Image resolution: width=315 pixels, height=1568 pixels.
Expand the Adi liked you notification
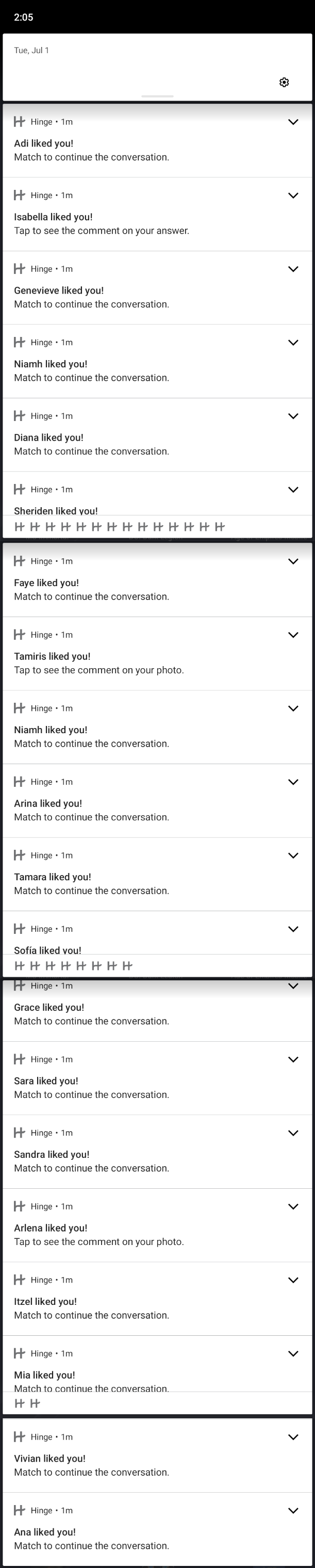[293, 122]
